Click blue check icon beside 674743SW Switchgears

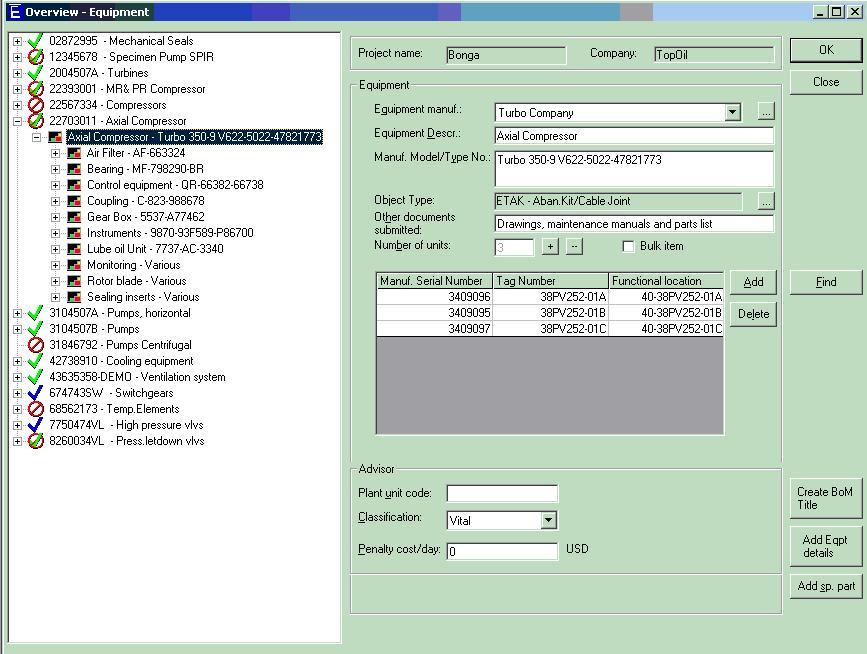tap(35, 393)
